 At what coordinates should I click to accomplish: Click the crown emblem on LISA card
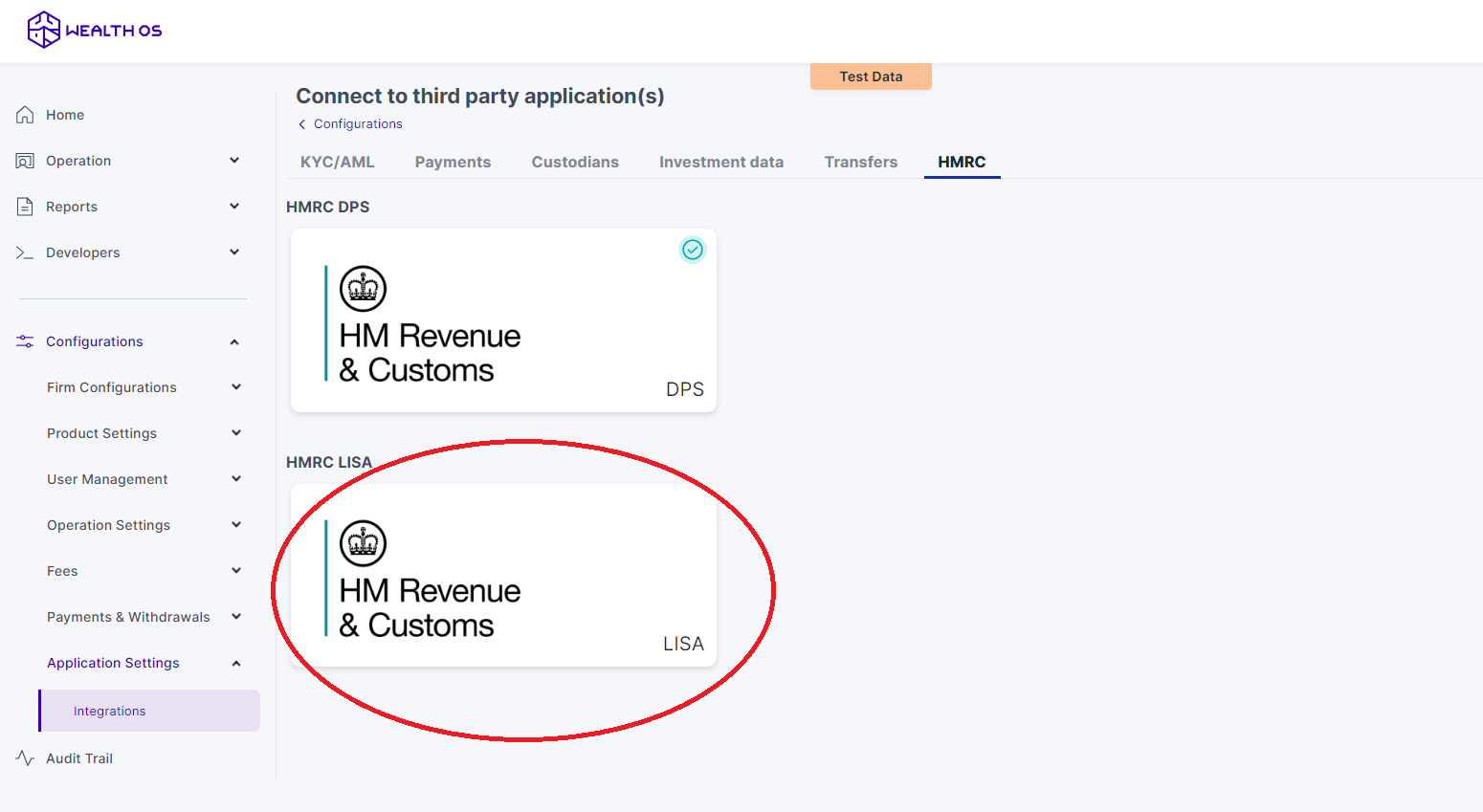(364, 544)
